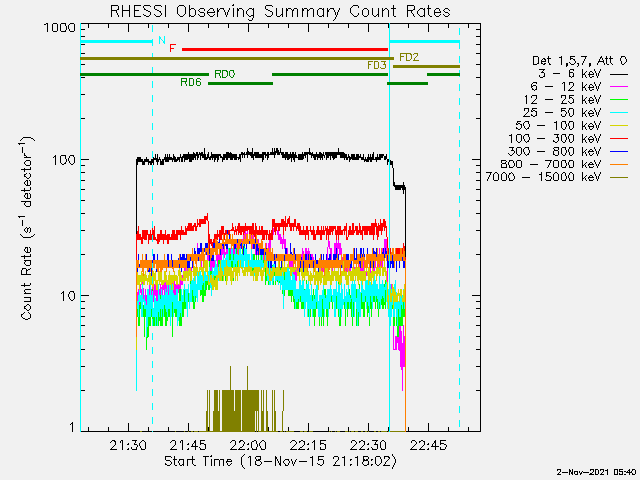This screenshot has width=640, height=480.
Task: Click the 'Det 1,5,7, Att 0' legend header
Action: point(579,61)
